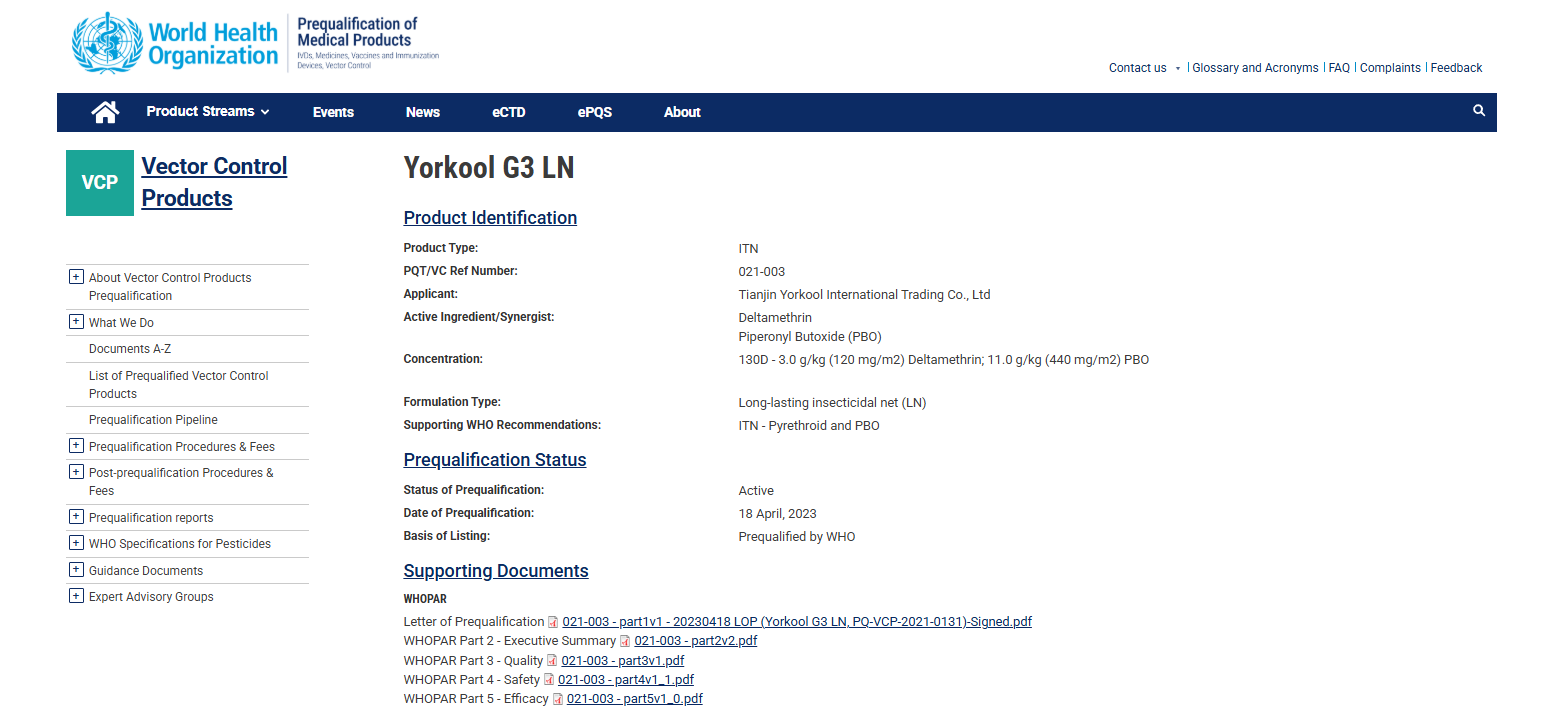Open List of Prequalified Vector Control Products
Screen dimensions: 1555x713
click(x=178, y=384)
